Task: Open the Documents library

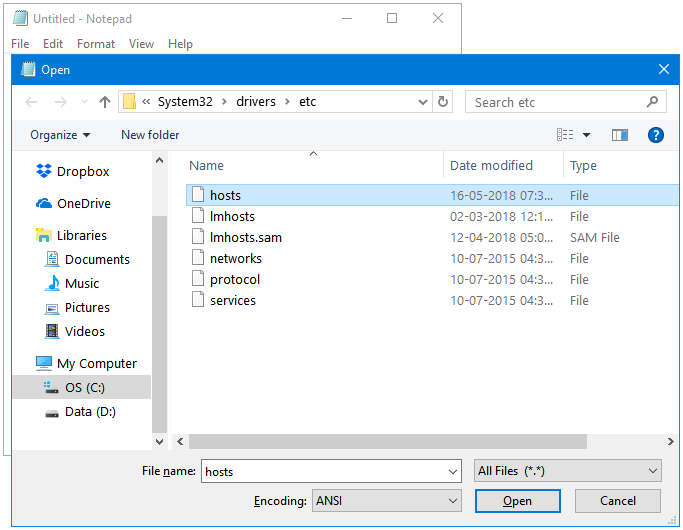Action: coord(97,259)
